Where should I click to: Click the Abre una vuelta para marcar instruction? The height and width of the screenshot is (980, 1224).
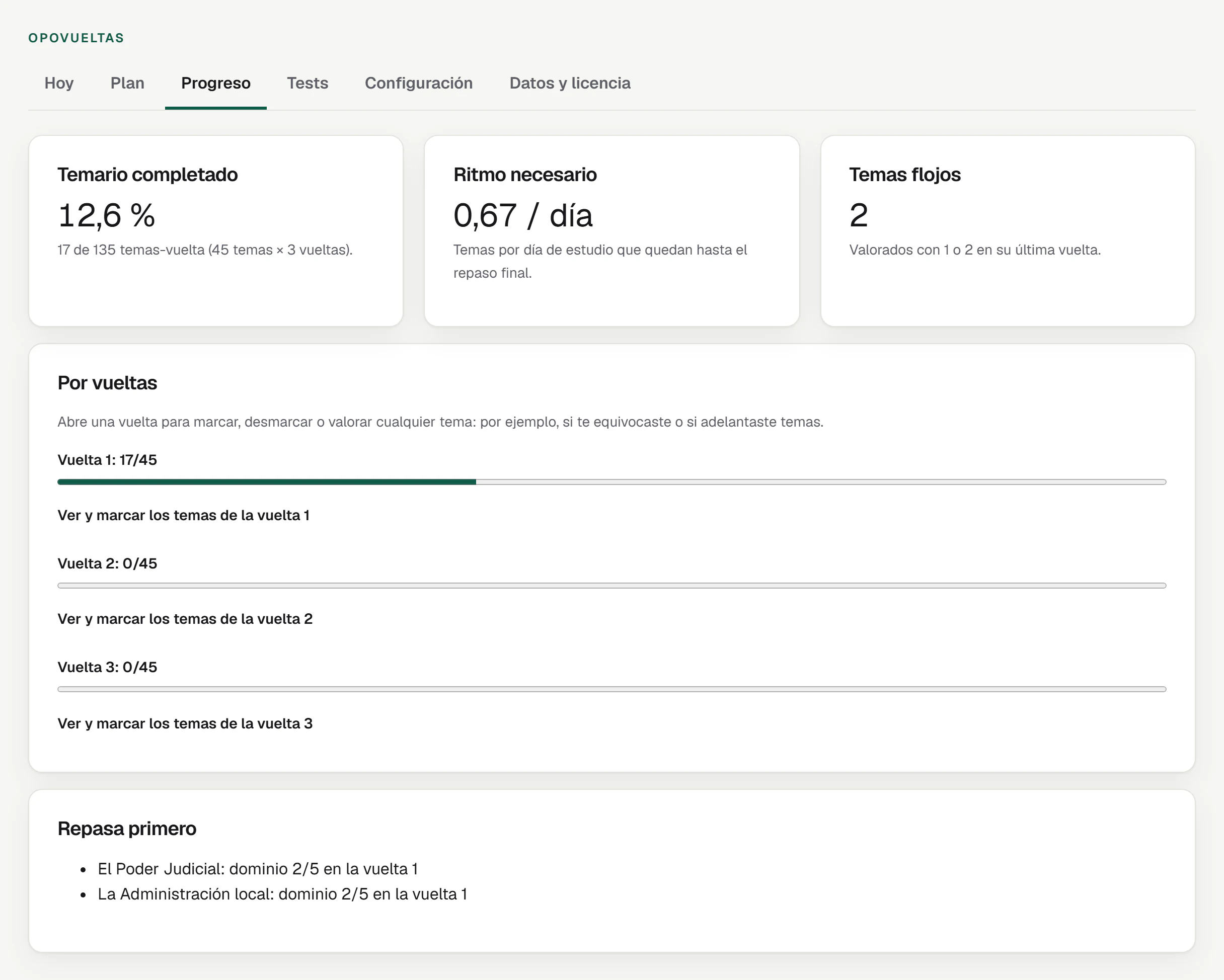440,422
